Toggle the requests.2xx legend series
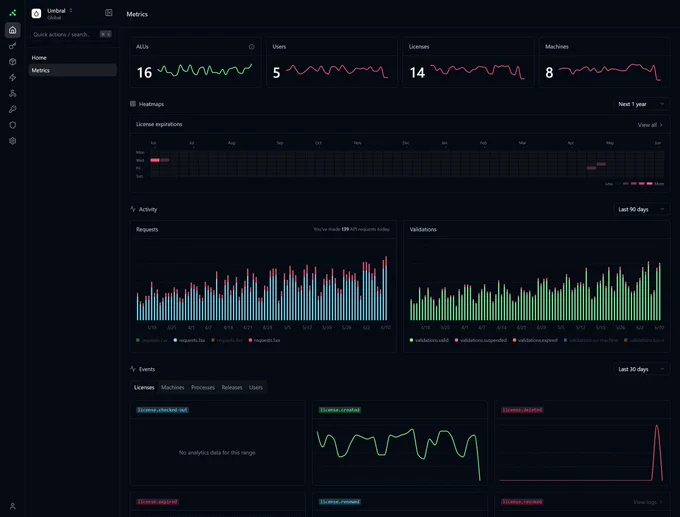This screenshot has height=517, width=680. click(152, 340)
